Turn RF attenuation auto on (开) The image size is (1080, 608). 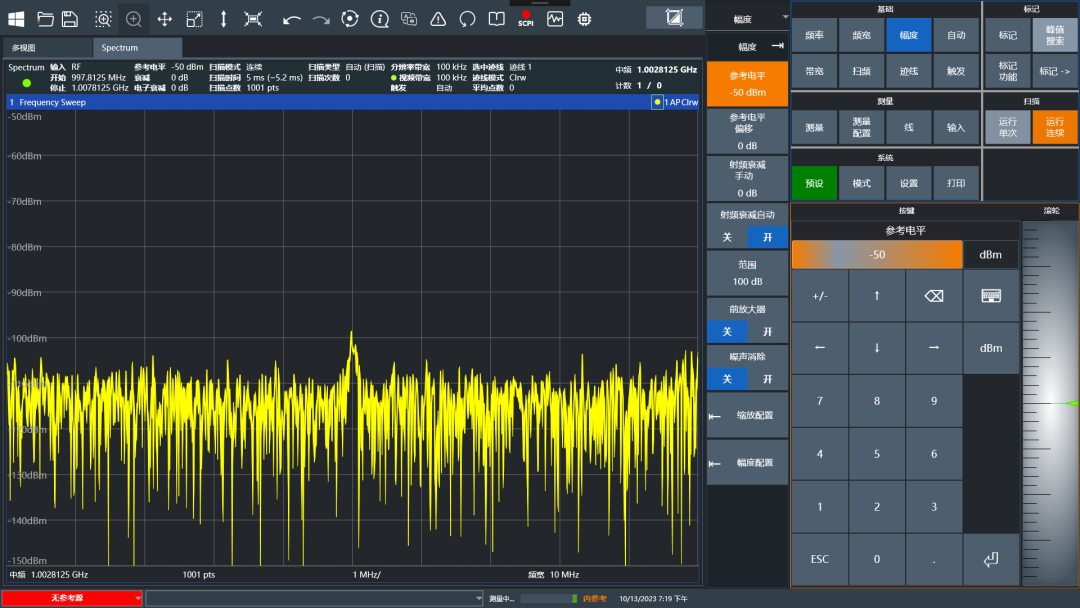click(767, 238)
